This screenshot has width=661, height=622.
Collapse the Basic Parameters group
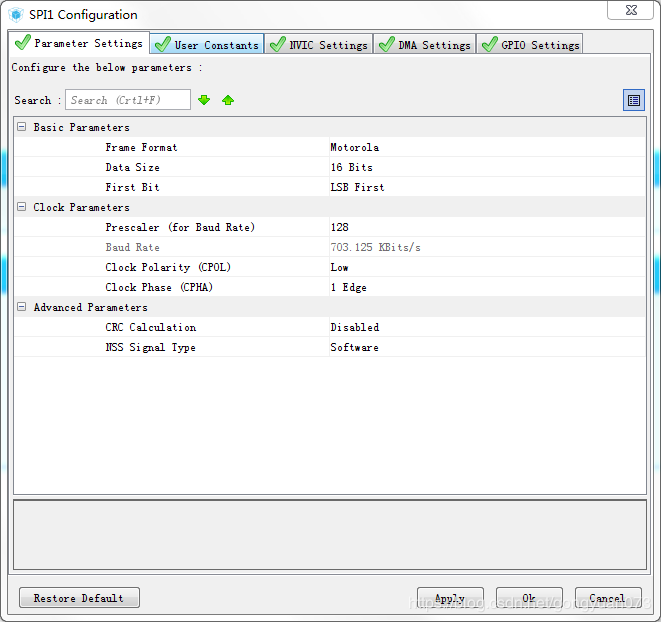(21, 127)
